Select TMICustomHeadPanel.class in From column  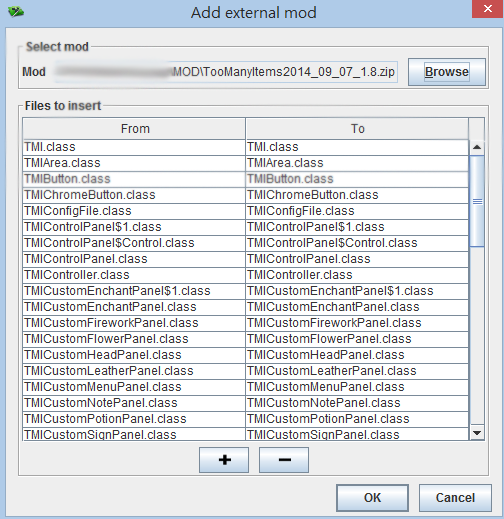tap(134, 355)
